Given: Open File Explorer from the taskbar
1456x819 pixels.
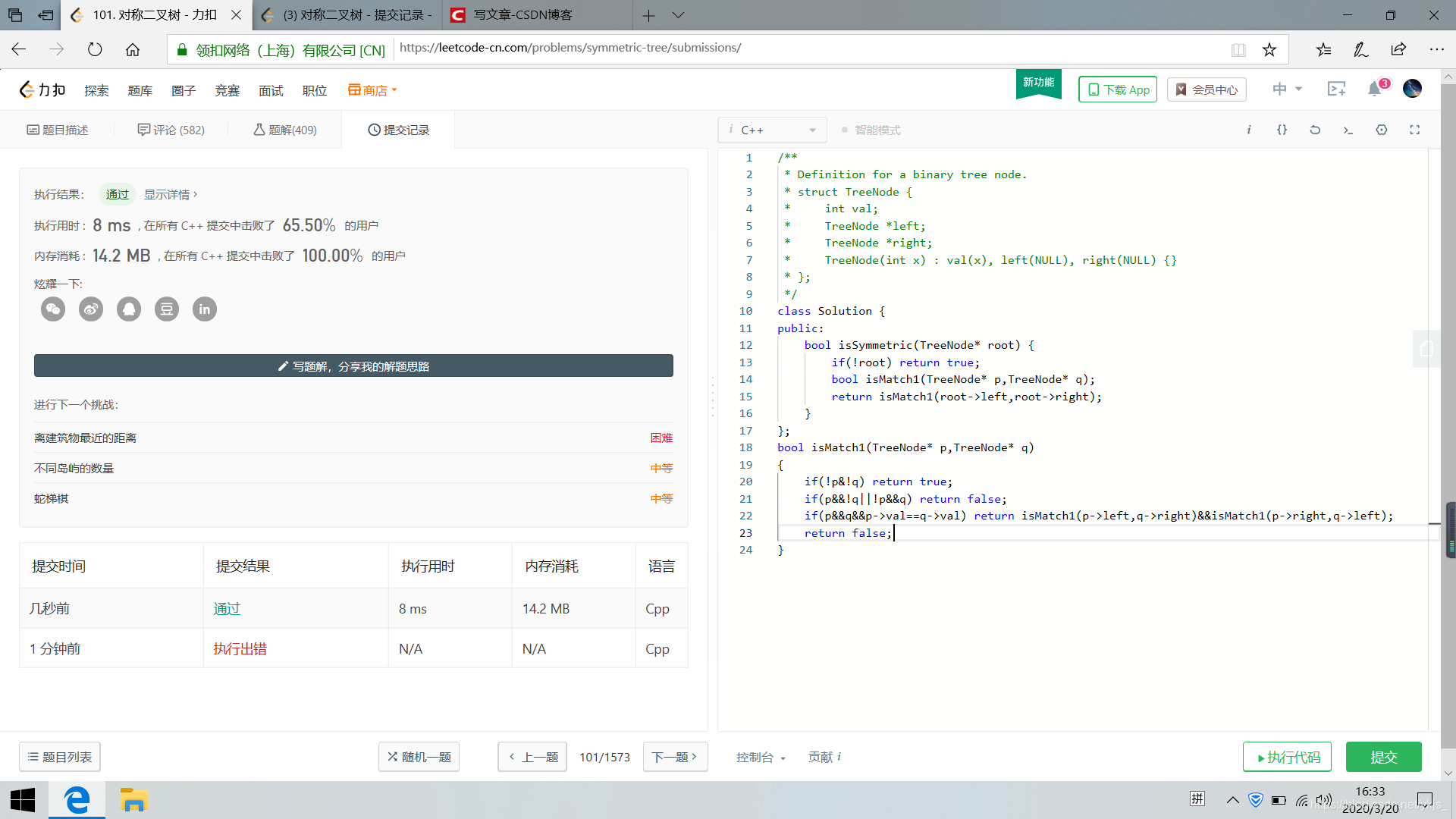Looking at the screenshot, I should coord(133,800).
